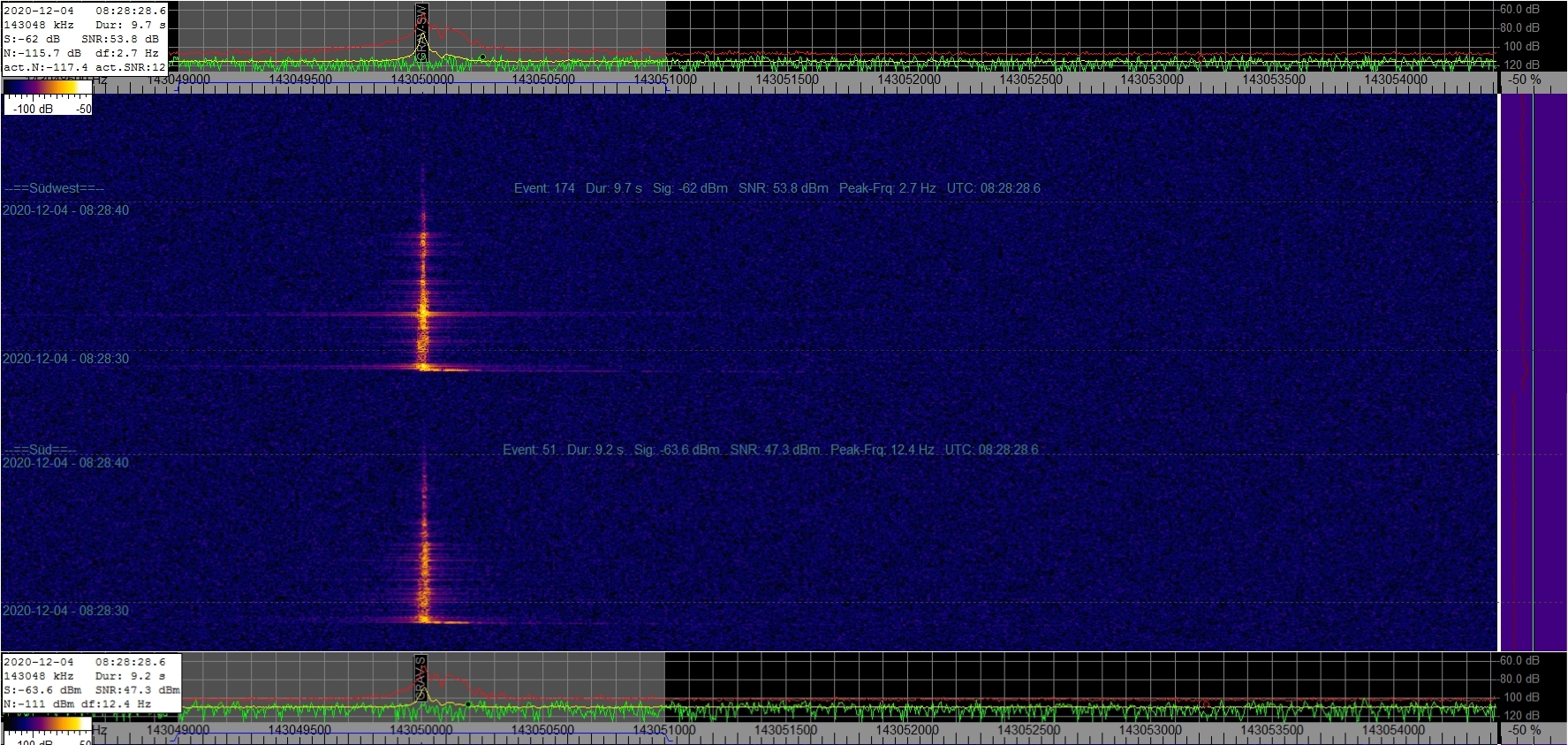Click top axis label 143049500
Screen dimensions: 1568x745
(300, 80)
